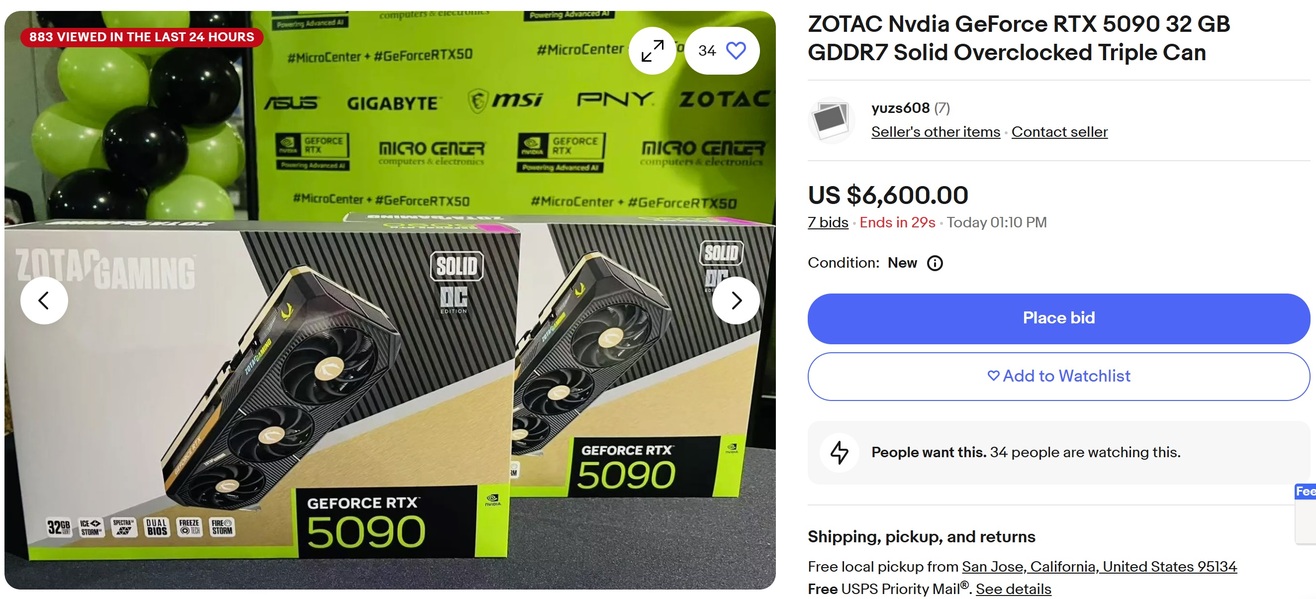Viewport: 1316px width, 599px height.
Task: Click the seller avatar thumbnail
Action: 830,120
